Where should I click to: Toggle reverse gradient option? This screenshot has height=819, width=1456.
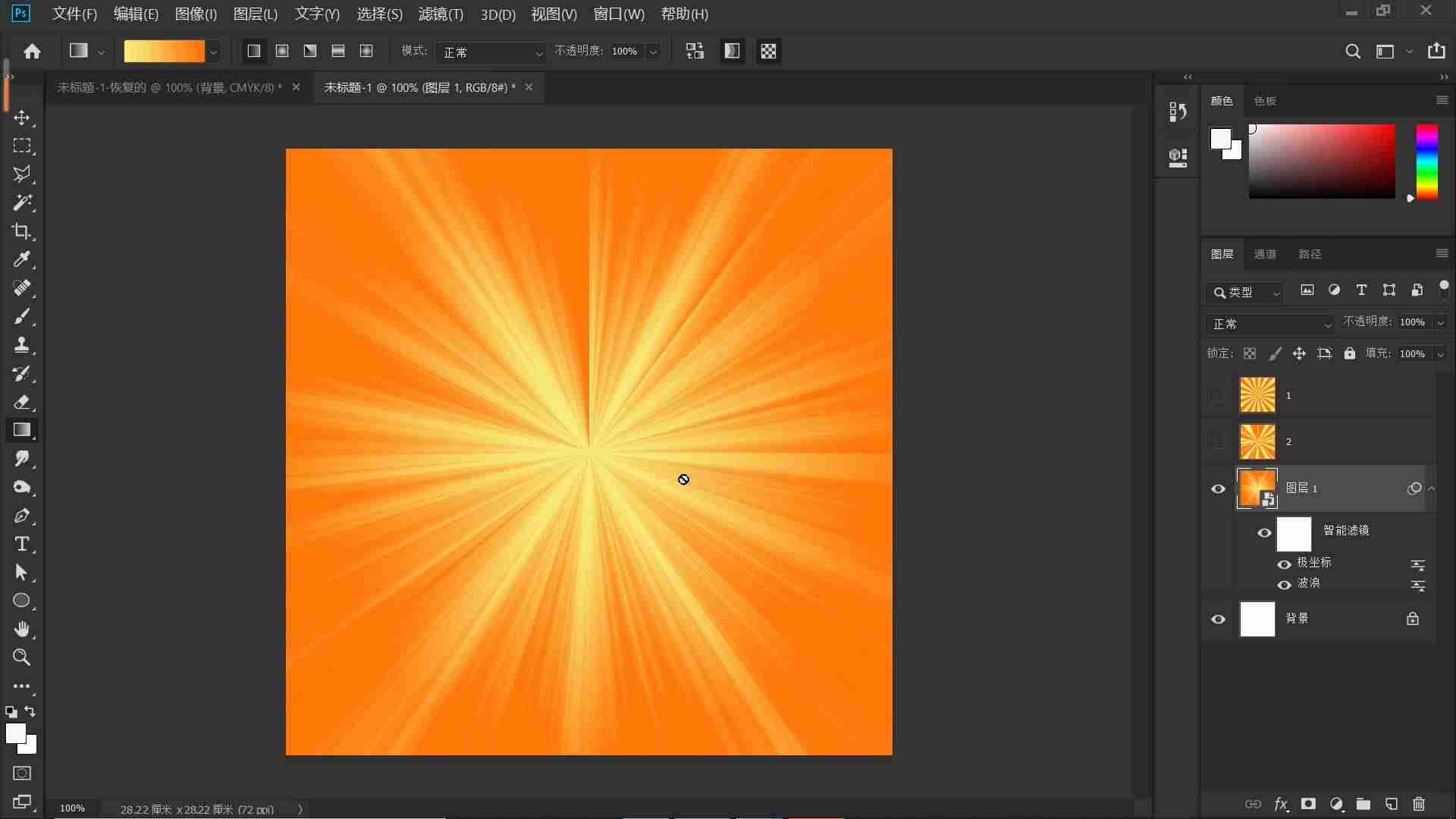click(x=695, y=51)
